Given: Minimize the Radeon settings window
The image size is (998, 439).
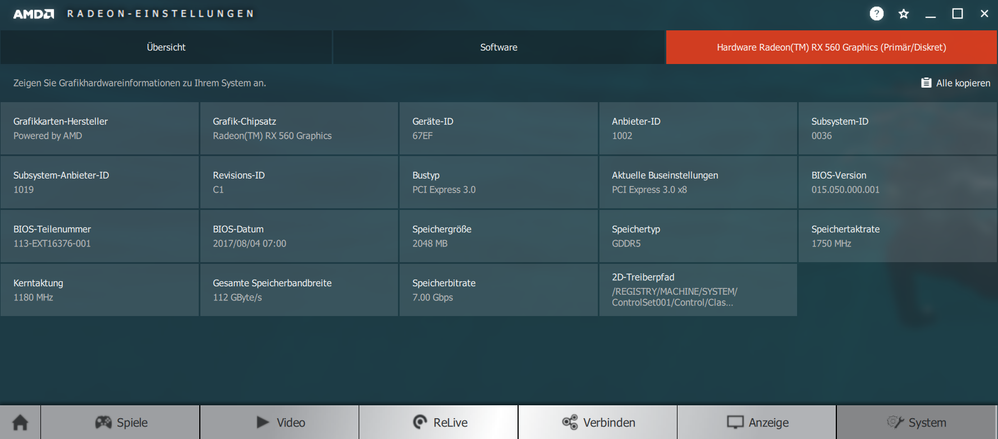Looking at the screenshot, I should 931,14.
